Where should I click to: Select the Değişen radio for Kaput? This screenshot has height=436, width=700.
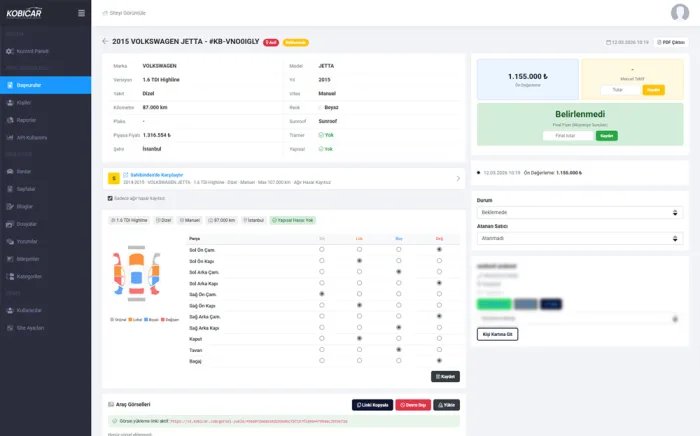tap(439, 338)
